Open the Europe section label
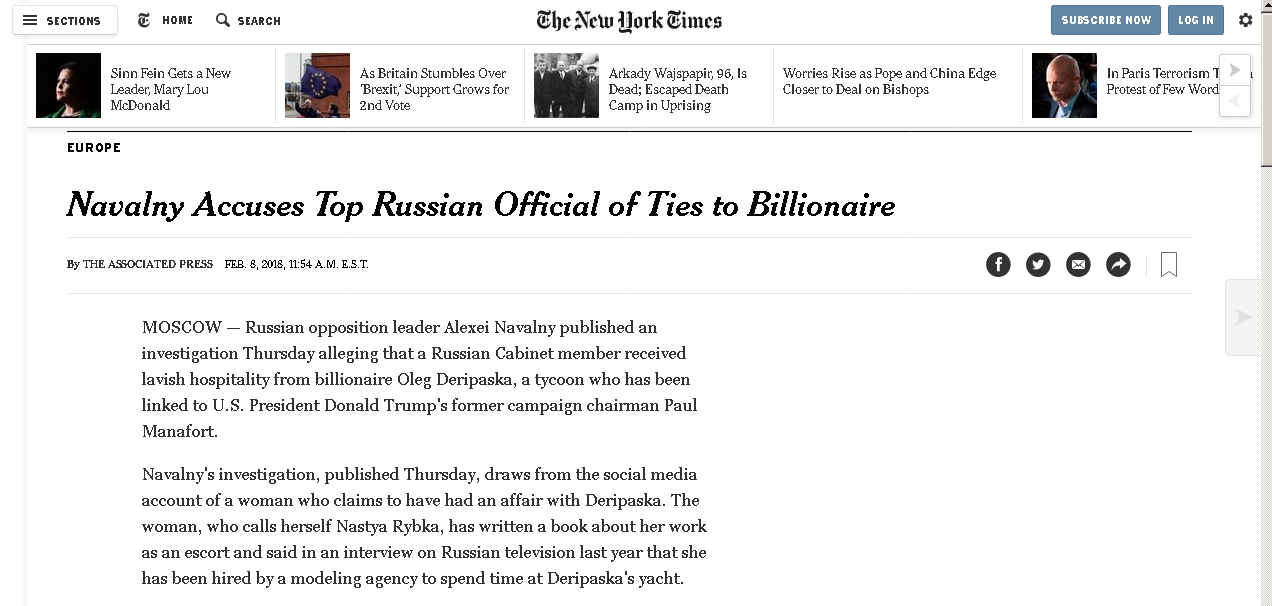This screenshot has height=606, width=1272. point(94,147)
